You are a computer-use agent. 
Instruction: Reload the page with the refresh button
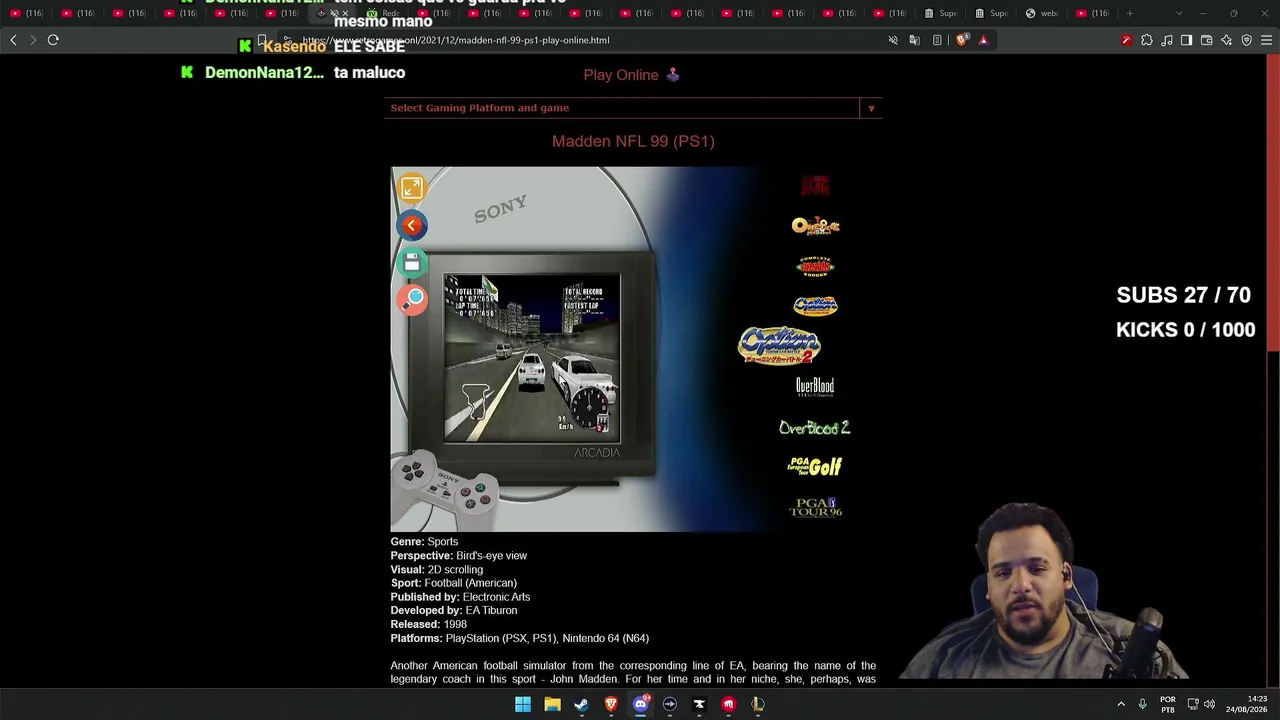53,40
